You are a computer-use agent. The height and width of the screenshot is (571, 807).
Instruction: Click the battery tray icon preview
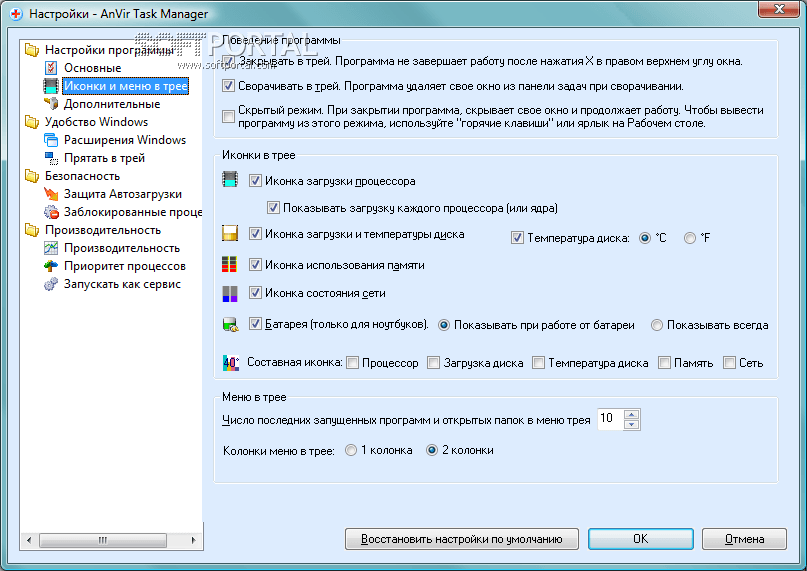[x=231, y=324]
